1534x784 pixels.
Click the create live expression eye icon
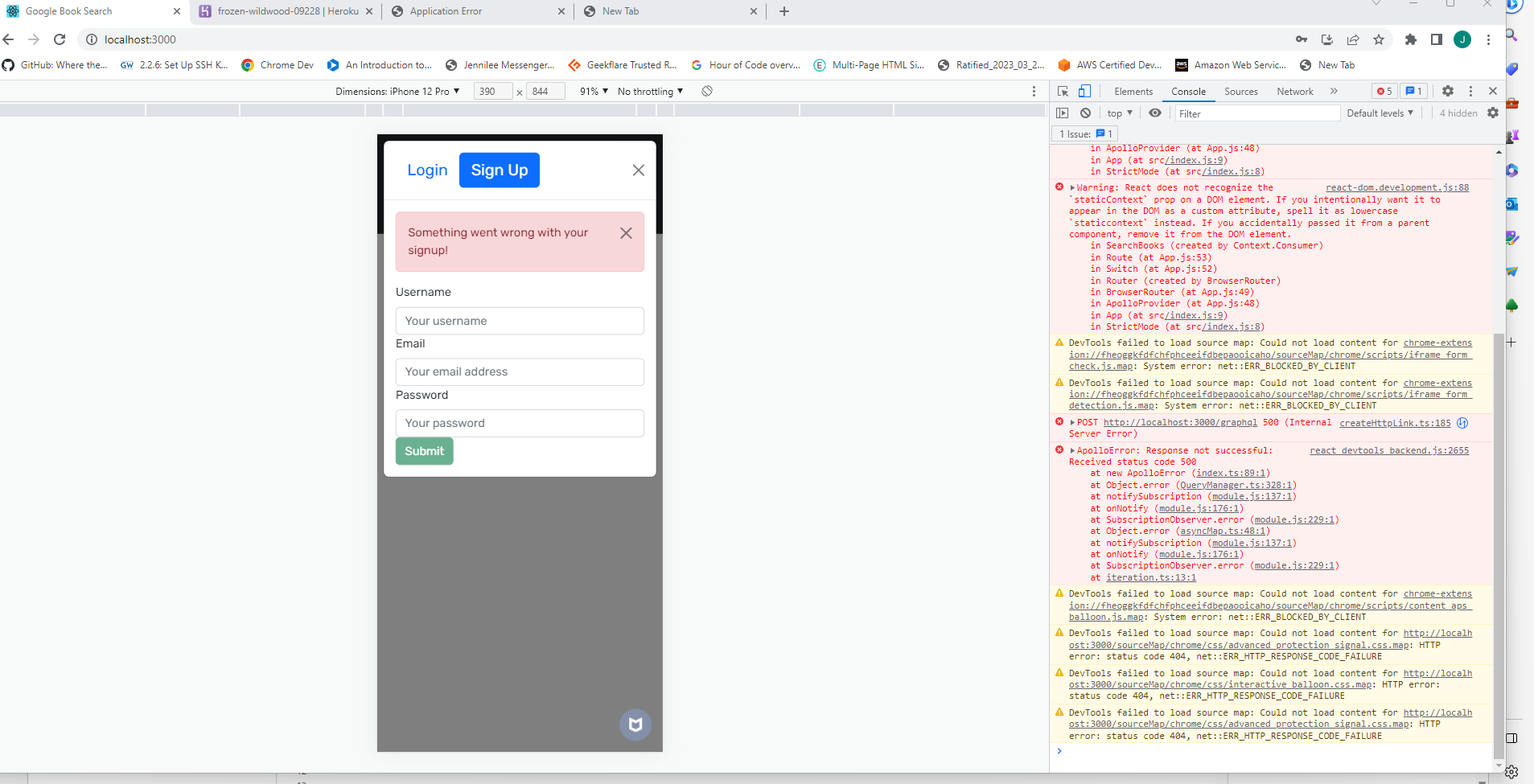click(1156, 113)
